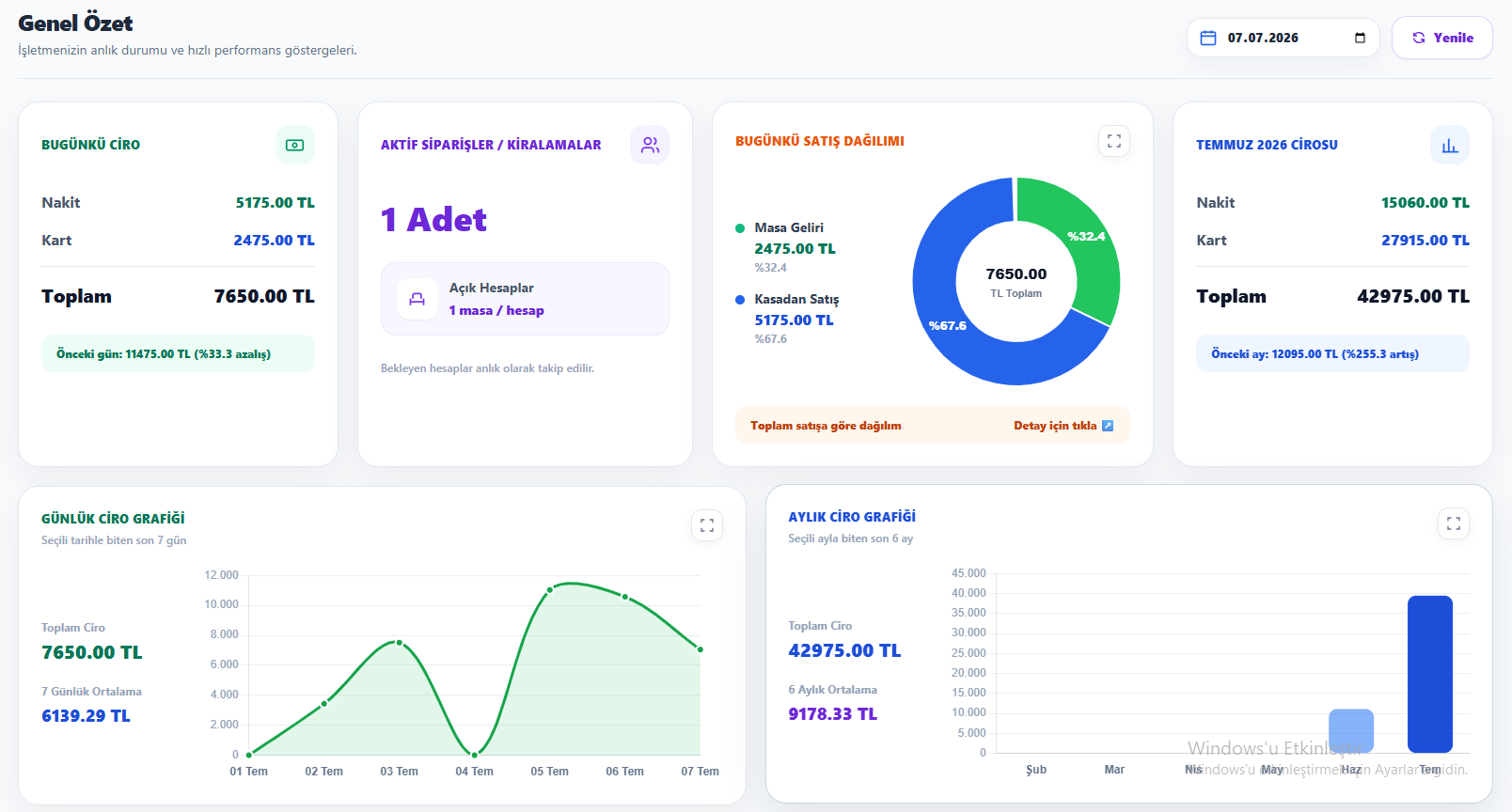Image resolution: width=1512 pixels, height=812 pixels.
Task: Click the '6139.29 TL' 7-day average value
Action: click(86, 716)
